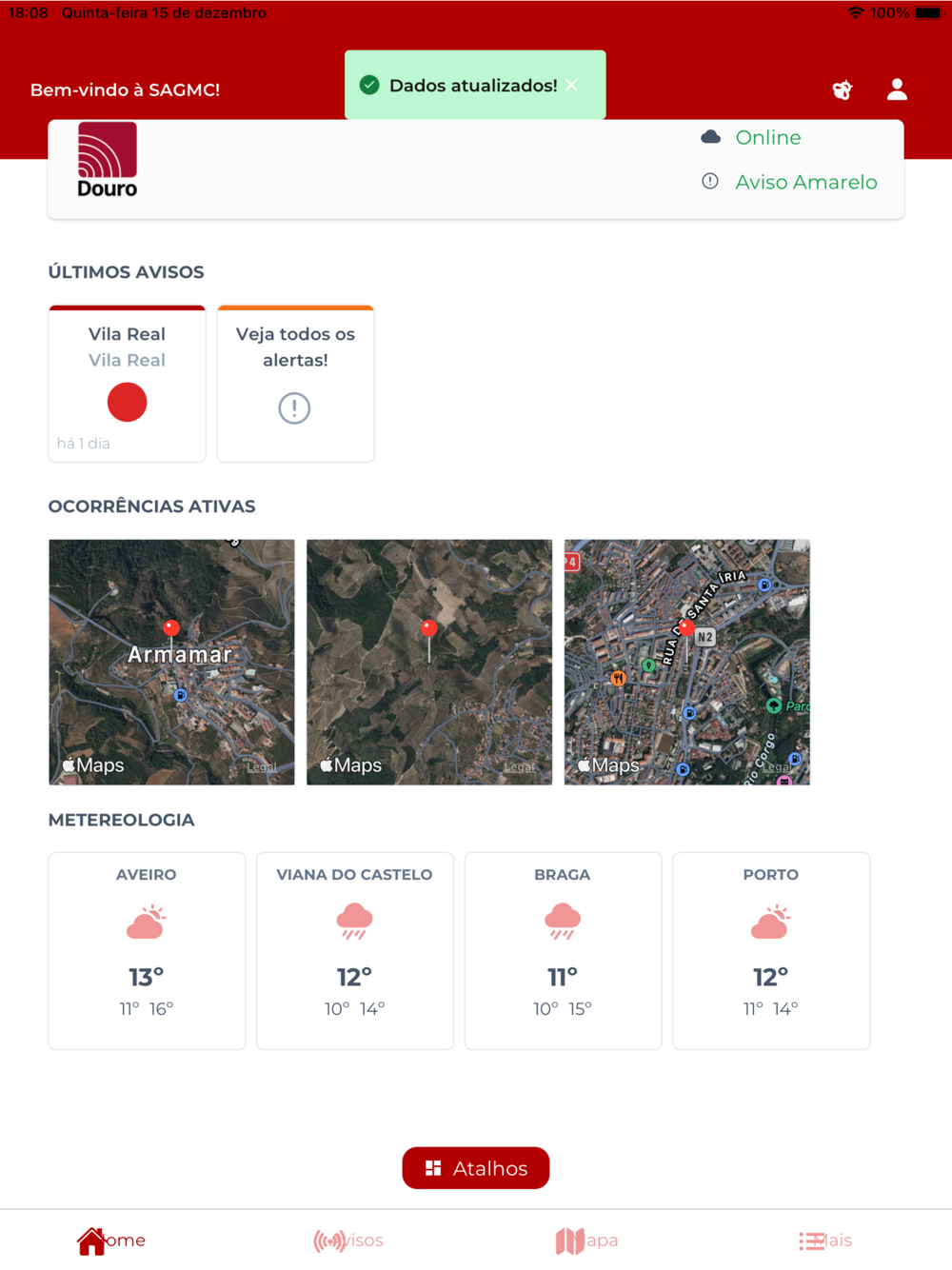
Task: Open the Rua de Santa Iria map
Action: pos(687,662)
